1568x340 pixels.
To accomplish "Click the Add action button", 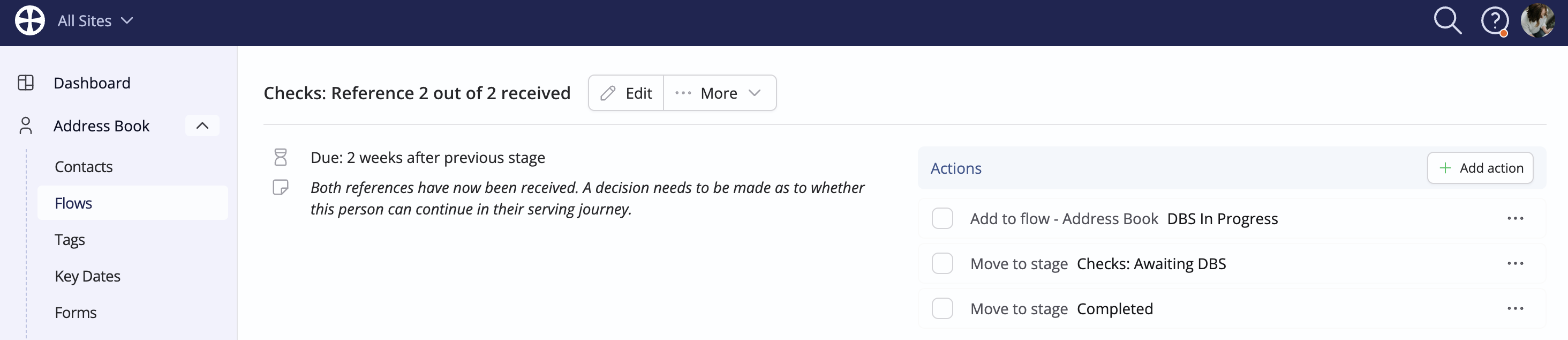I will coord(1480,168).
